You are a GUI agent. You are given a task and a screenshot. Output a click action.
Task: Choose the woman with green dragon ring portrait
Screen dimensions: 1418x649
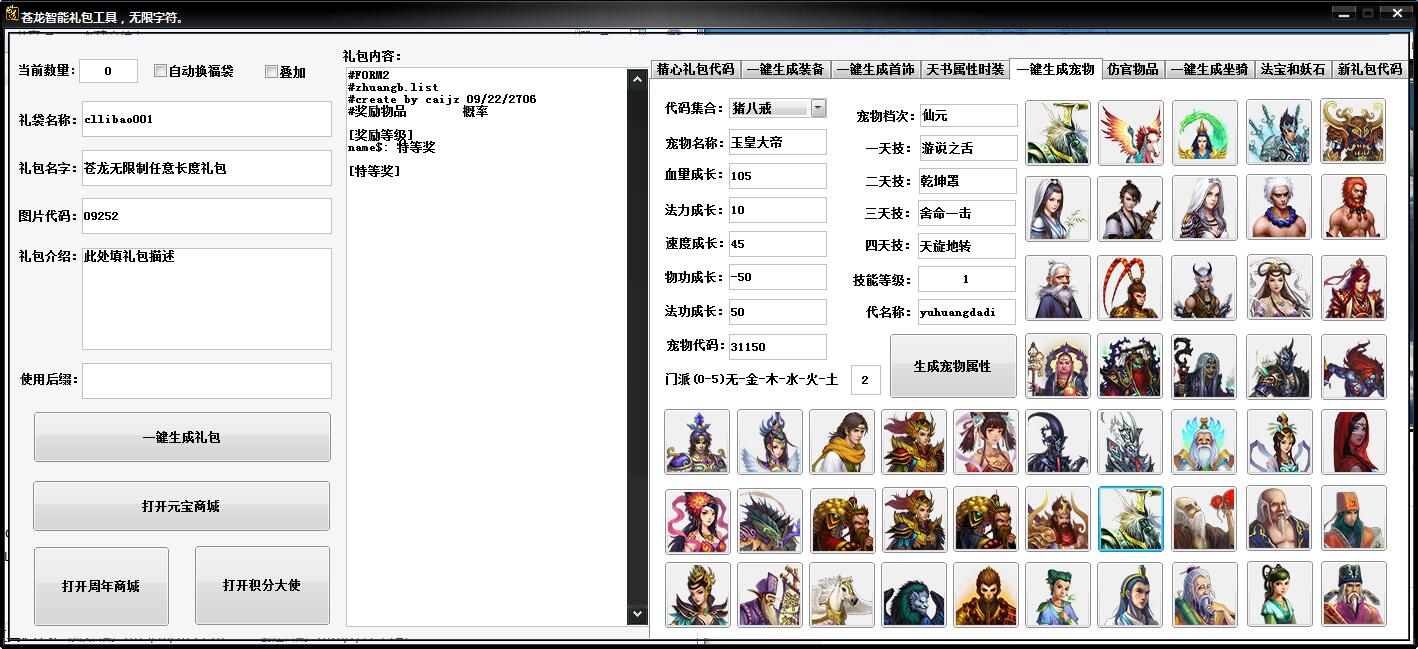1204,132
